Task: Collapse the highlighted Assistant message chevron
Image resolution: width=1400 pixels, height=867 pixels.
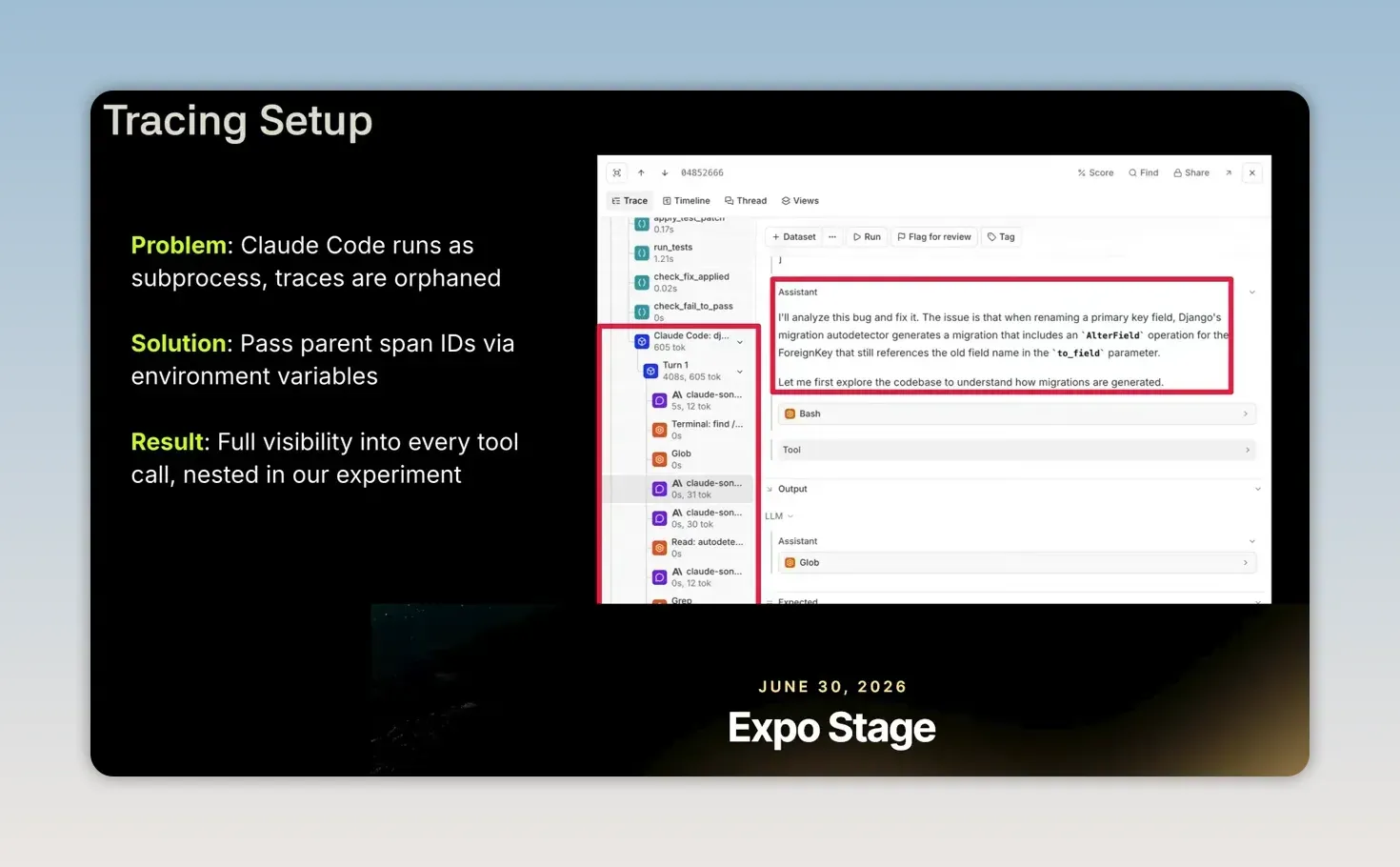Action: click(x=1251, y=292)
